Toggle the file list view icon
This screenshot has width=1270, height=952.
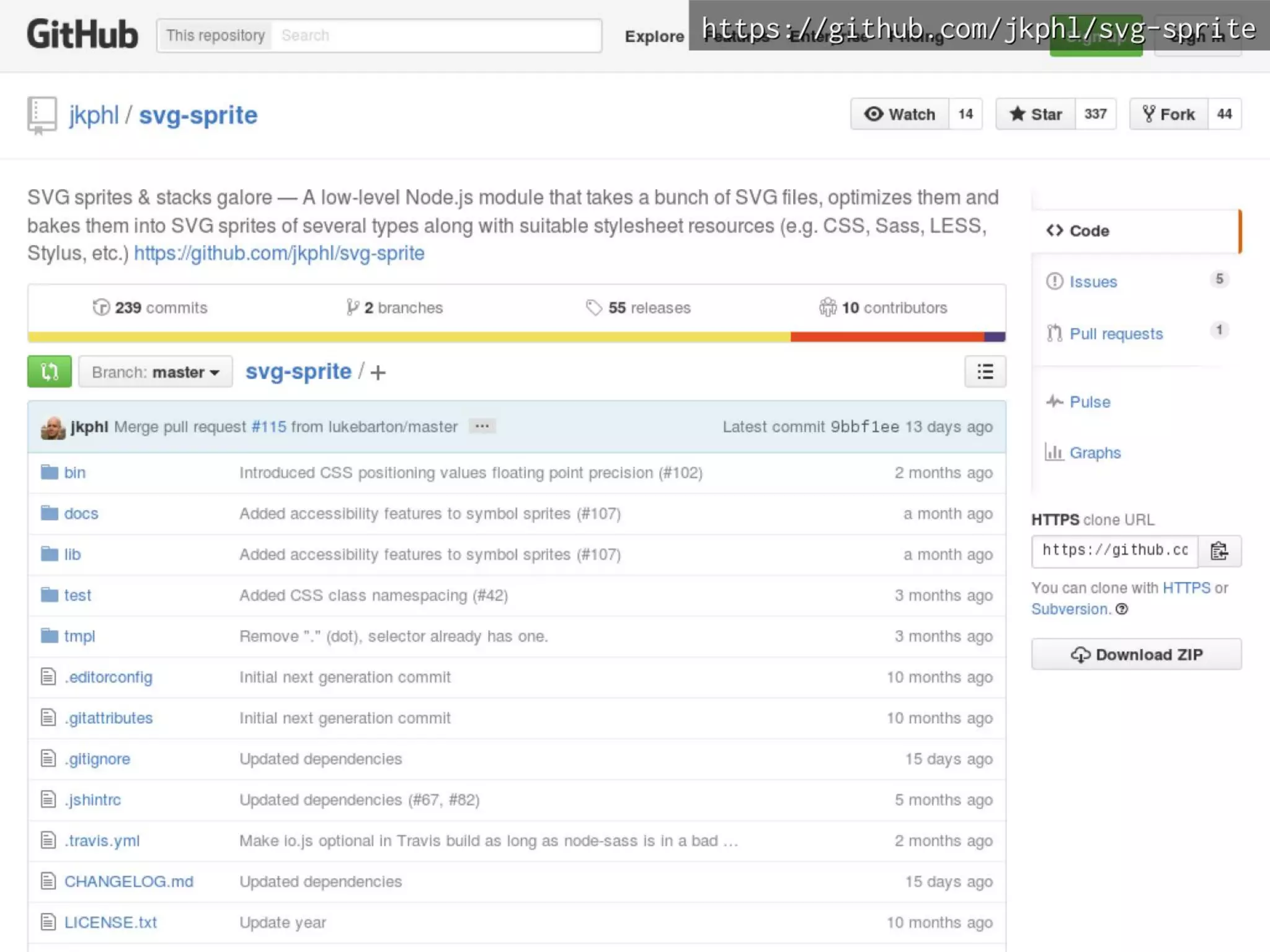click(x=985, y=372)
